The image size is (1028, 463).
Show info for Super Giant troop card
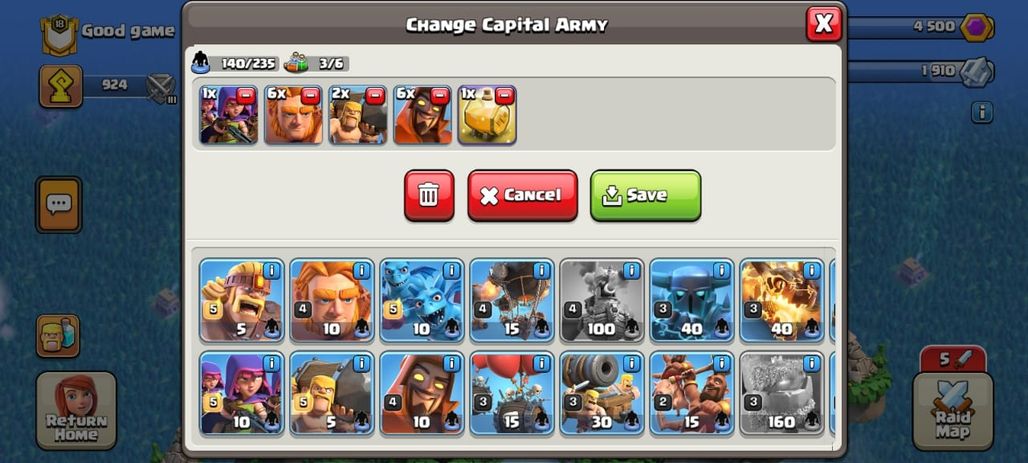coord(361,270)
